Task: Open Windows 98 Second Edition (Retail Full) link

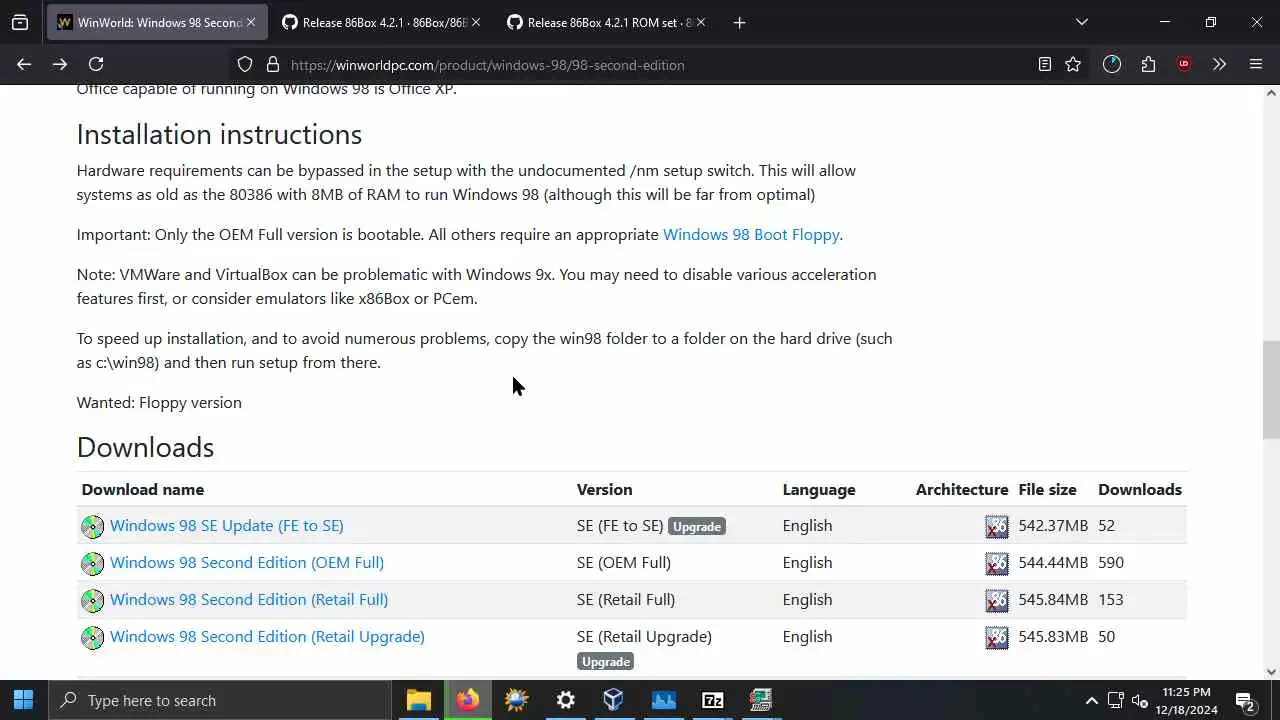Action: [249, 599]
